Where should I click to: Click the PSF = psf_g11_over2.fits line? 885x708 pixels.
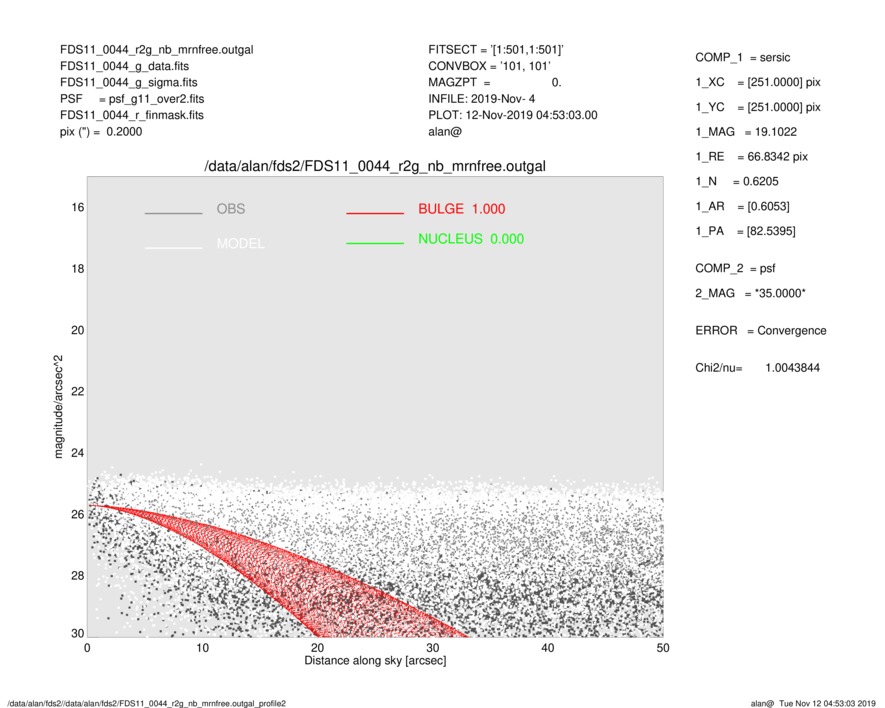(x=132, y=99)
